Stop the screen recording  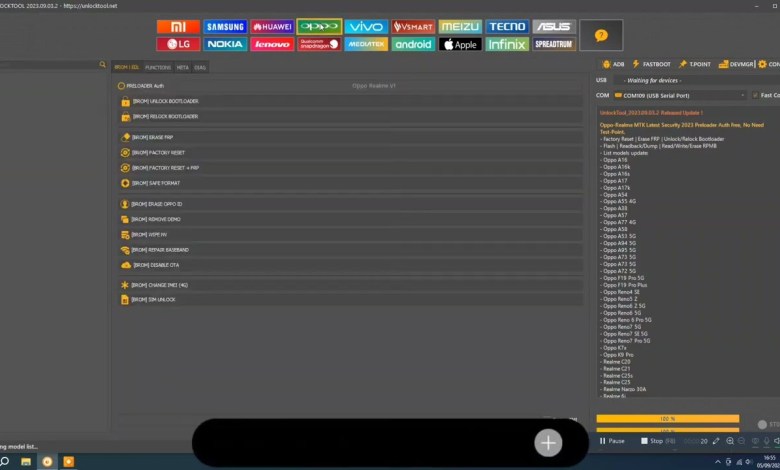[x=658, y=441]
